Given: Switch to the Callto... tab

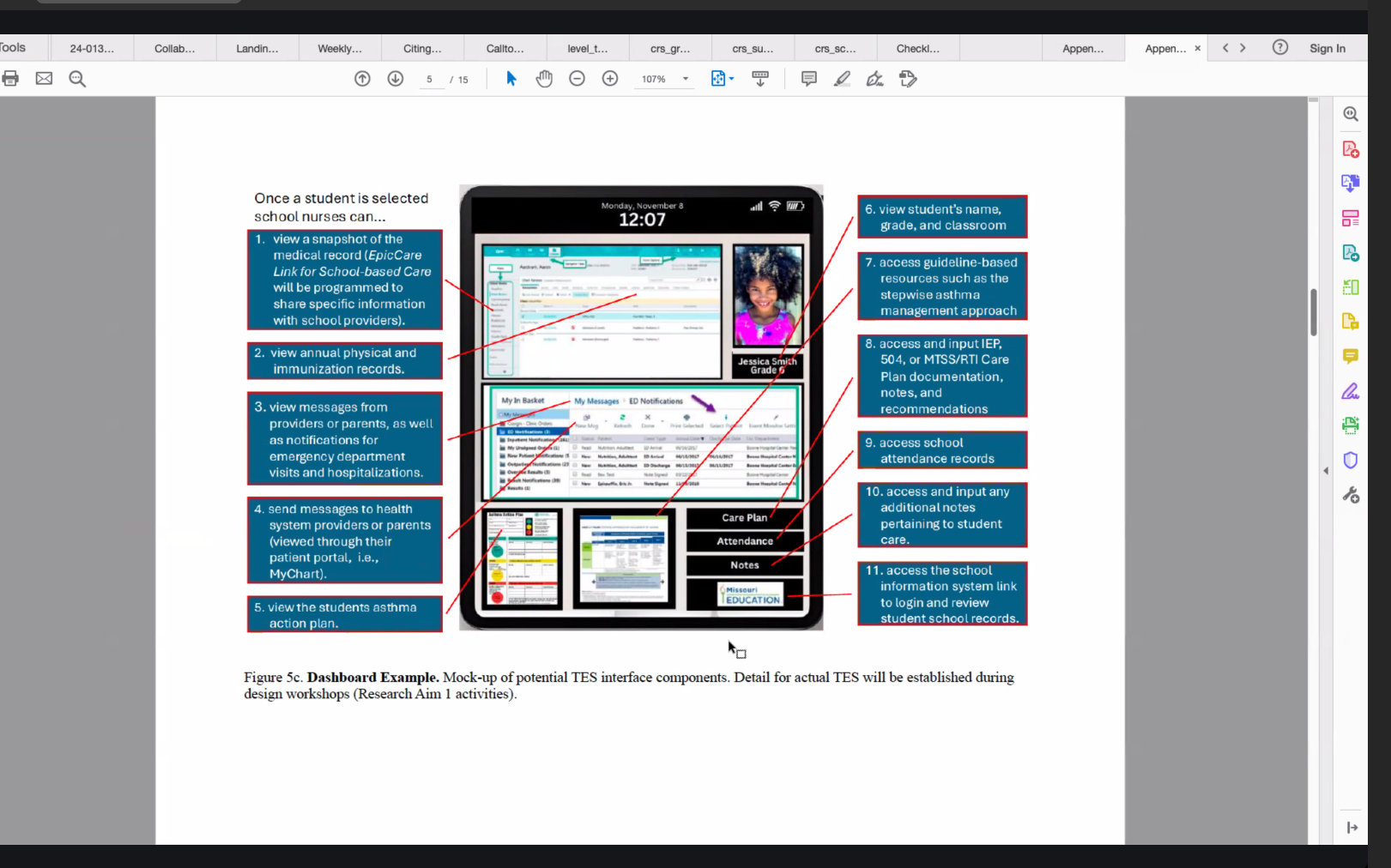Looking at the screenshot, I should coord(505,48).
